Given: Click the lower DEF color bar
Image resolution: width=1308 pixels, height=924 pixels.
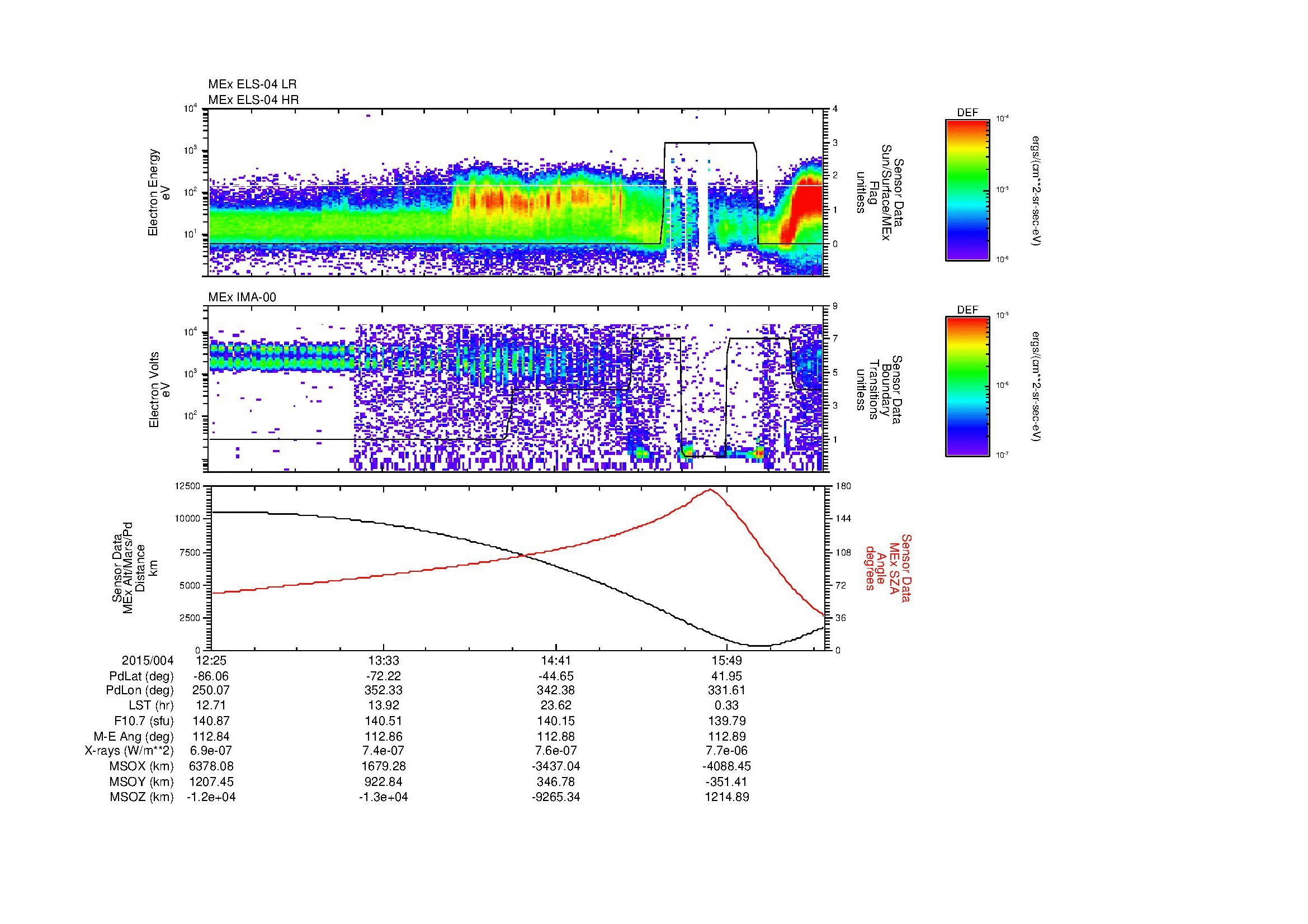Looking at the screenshot, I should coord(967,387).
